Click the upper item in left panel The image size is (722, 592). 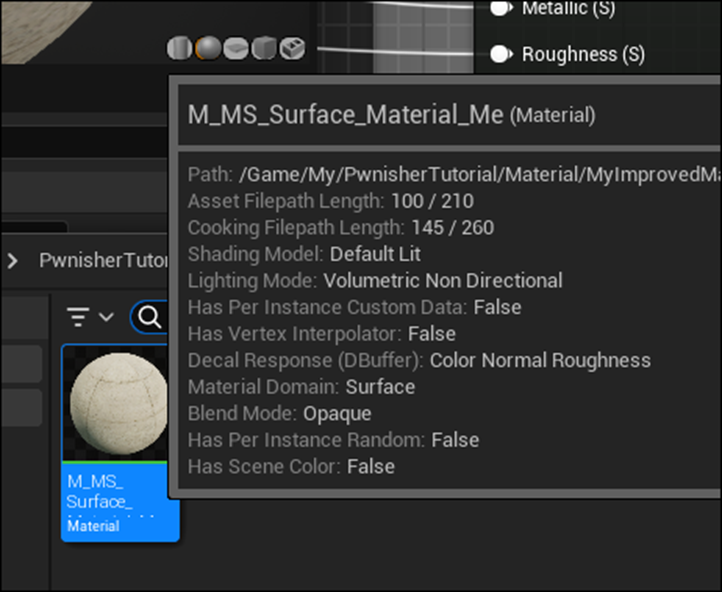tap(20, 363)
